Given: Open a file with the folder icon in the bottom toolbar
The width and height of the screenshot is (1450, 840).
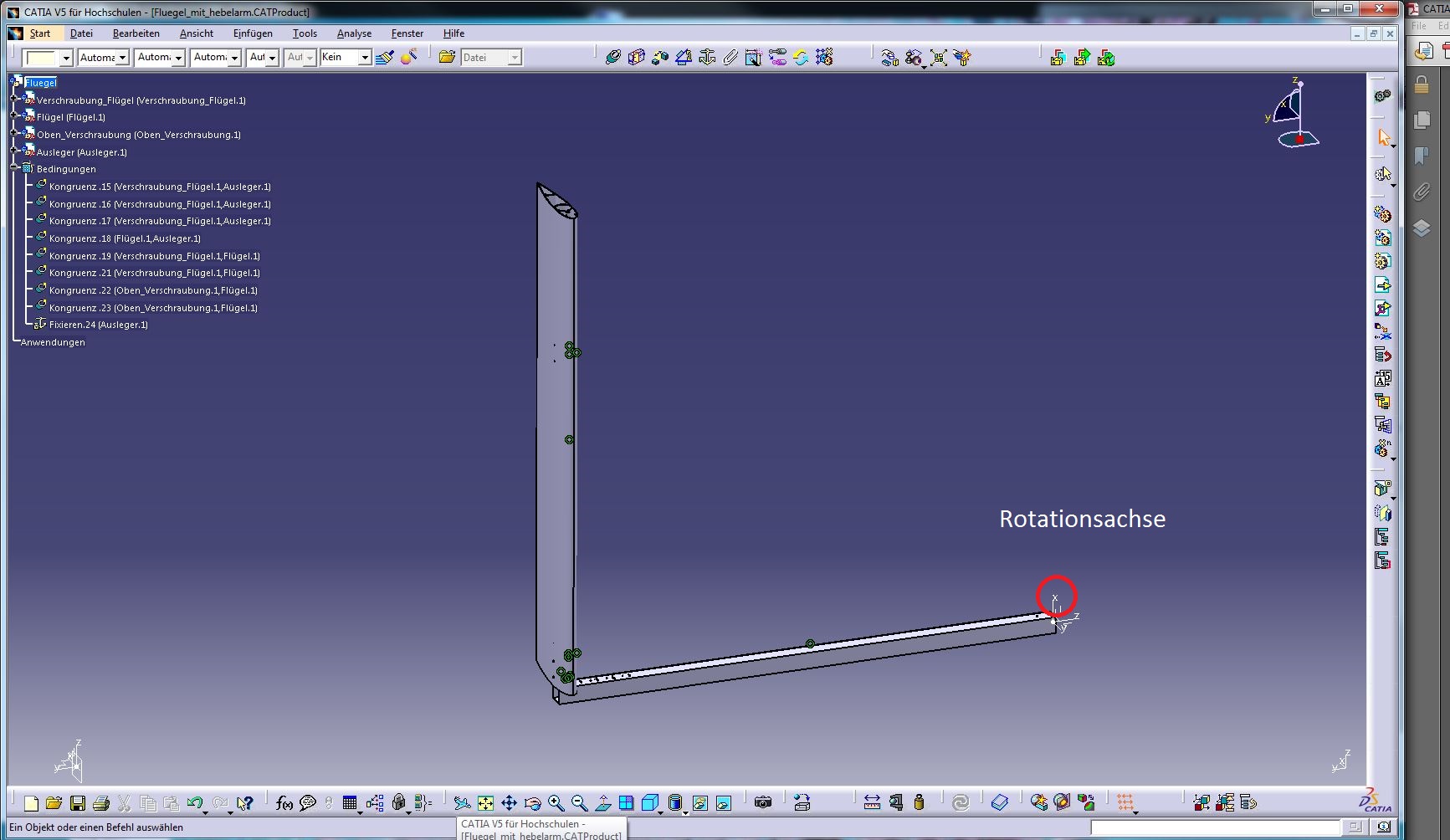Looking at the screenshot, I should pyautogui.click(x=54, y=803).
